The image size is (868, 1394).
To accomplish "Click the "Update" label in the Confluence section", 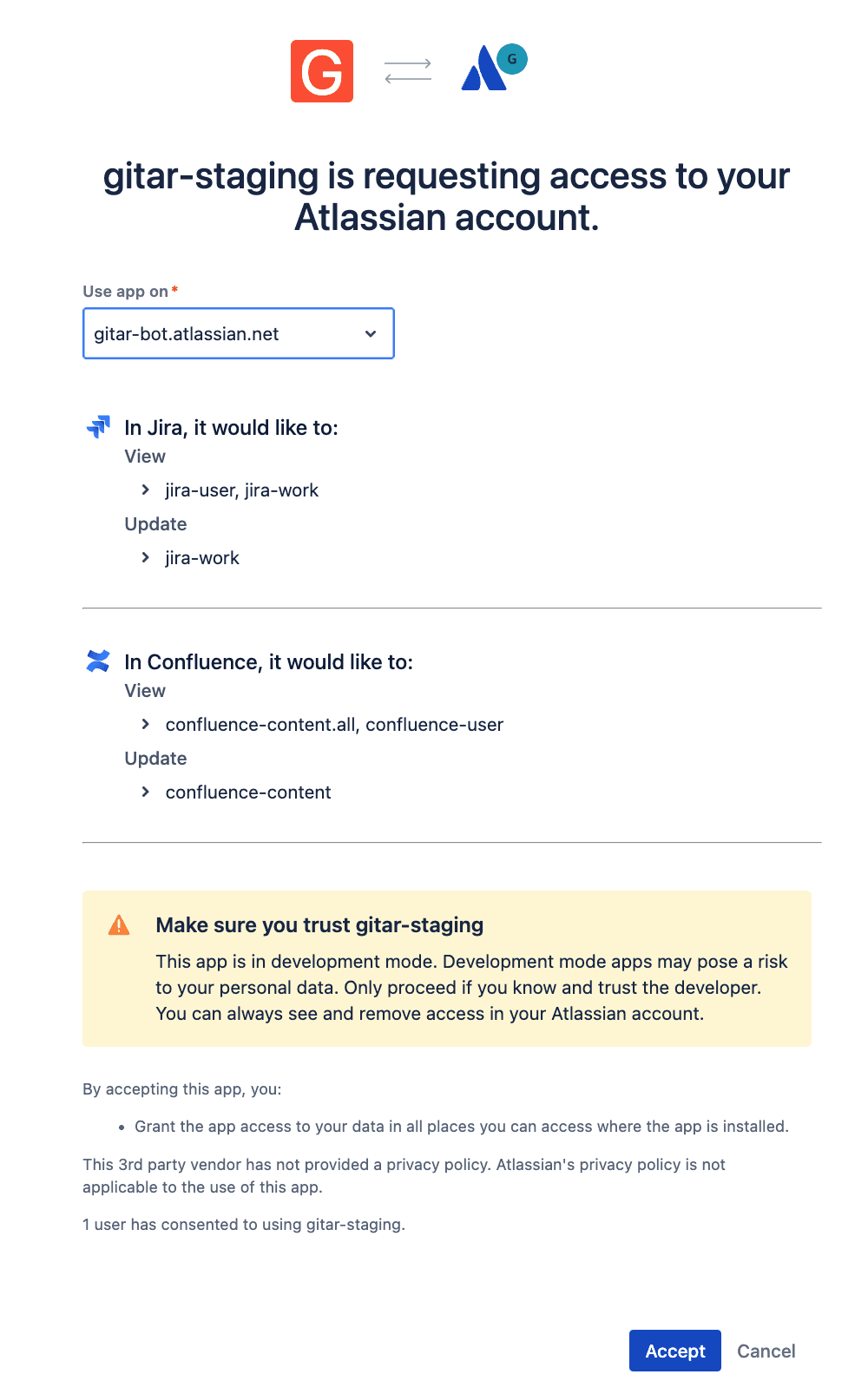I will pyautogui.click(x=155, y=758).
